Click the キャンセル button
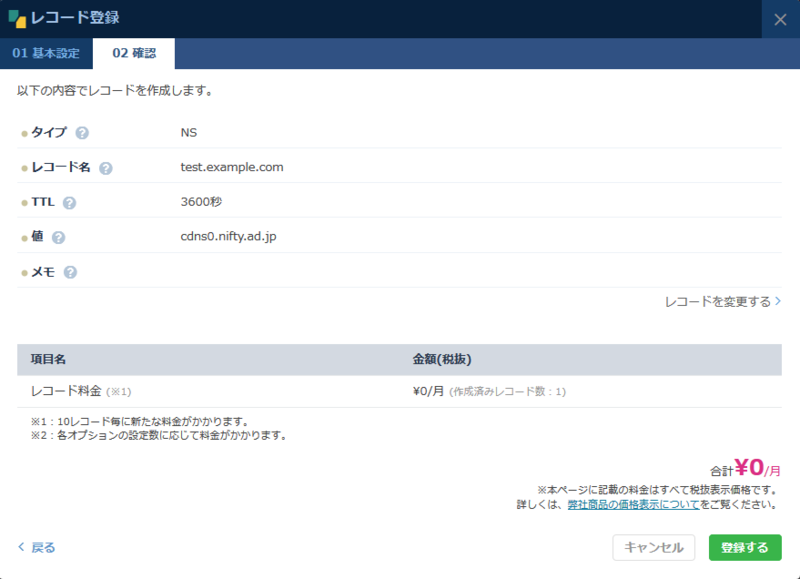800x579 pixels. pos(654,547)
